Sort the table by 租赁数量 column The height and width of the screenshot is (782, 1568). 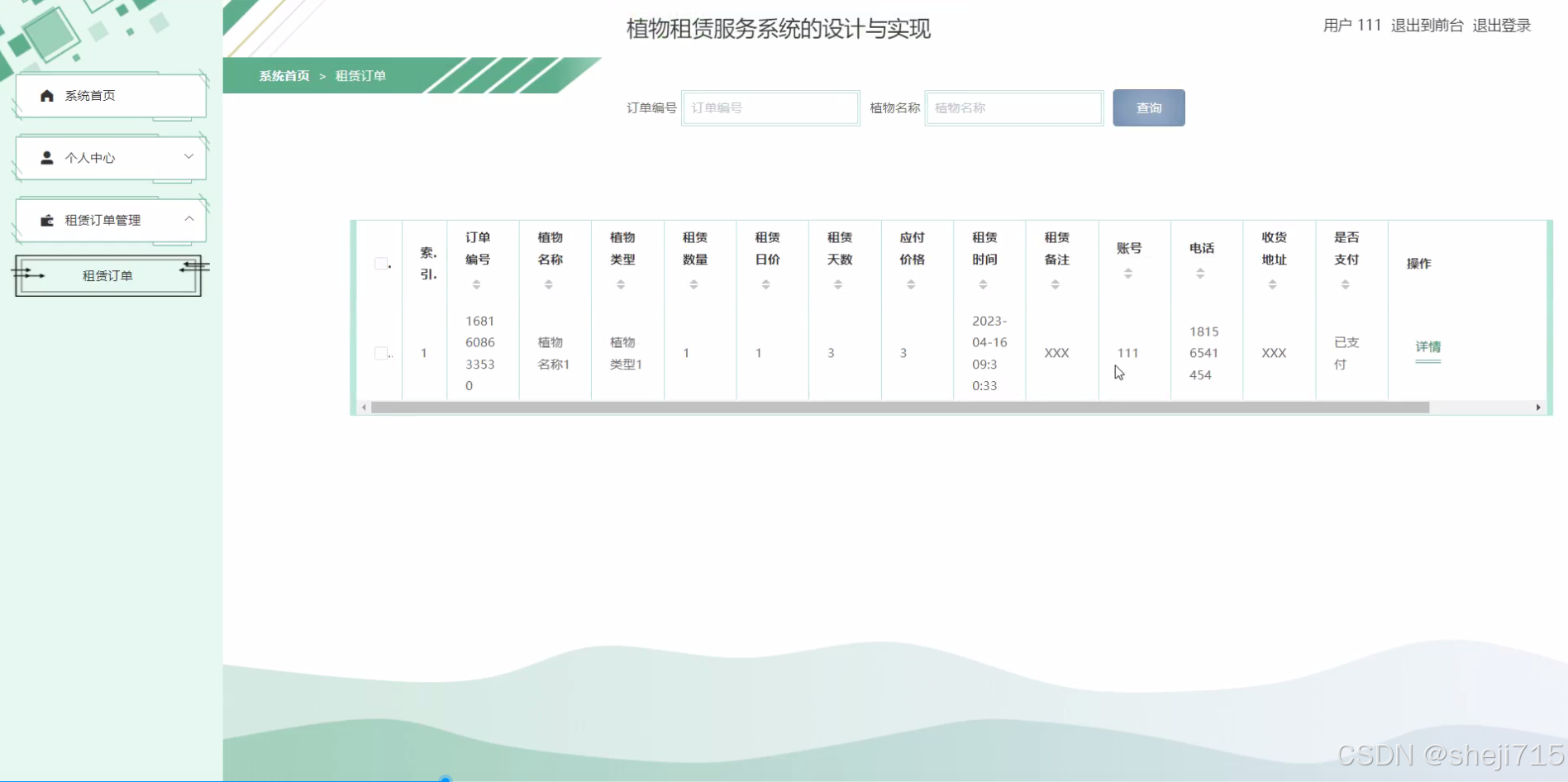pos(694,284)
